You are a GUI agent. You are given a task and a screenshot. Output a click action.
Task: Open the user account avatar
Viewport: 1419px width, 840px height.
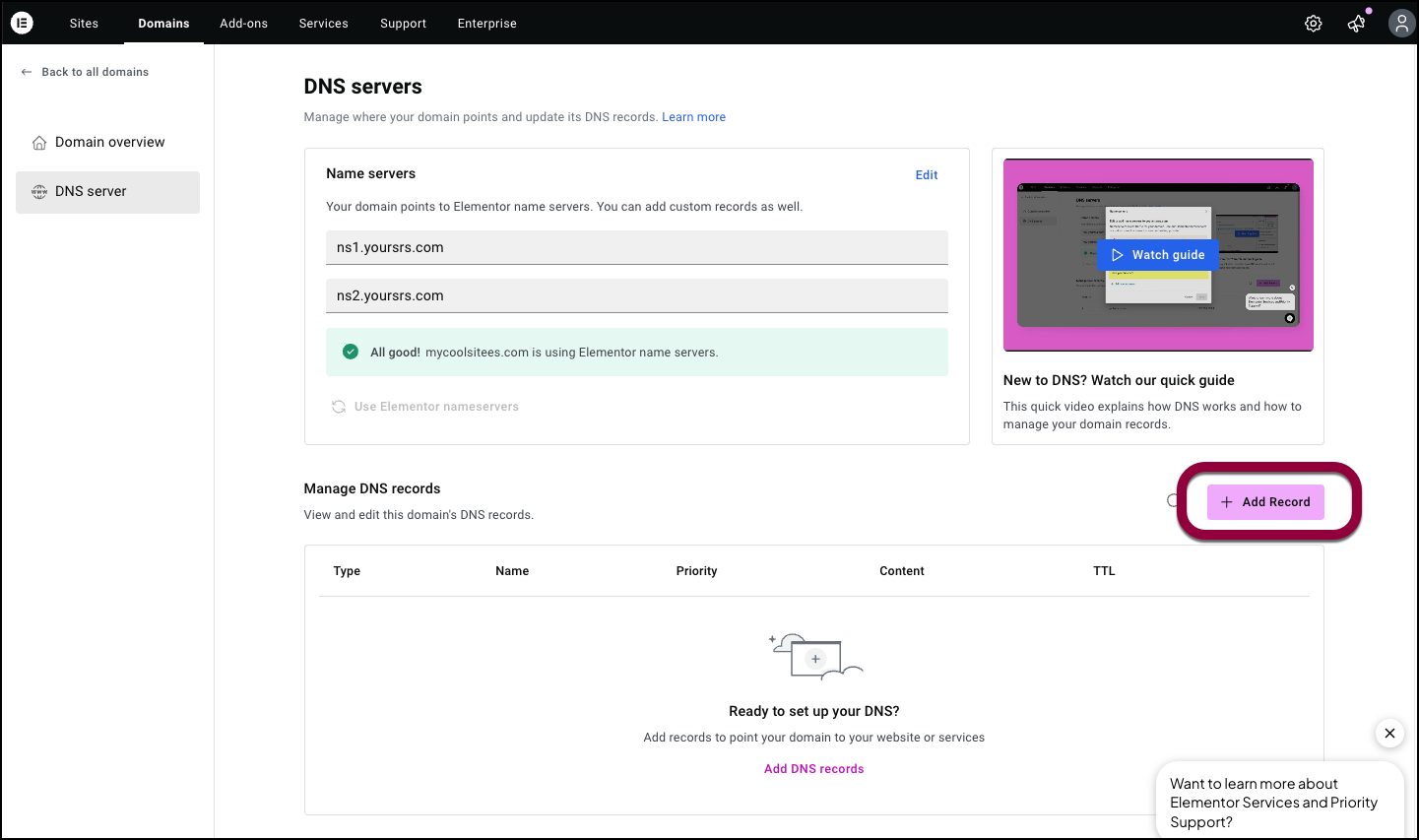tap(1400, 24)
